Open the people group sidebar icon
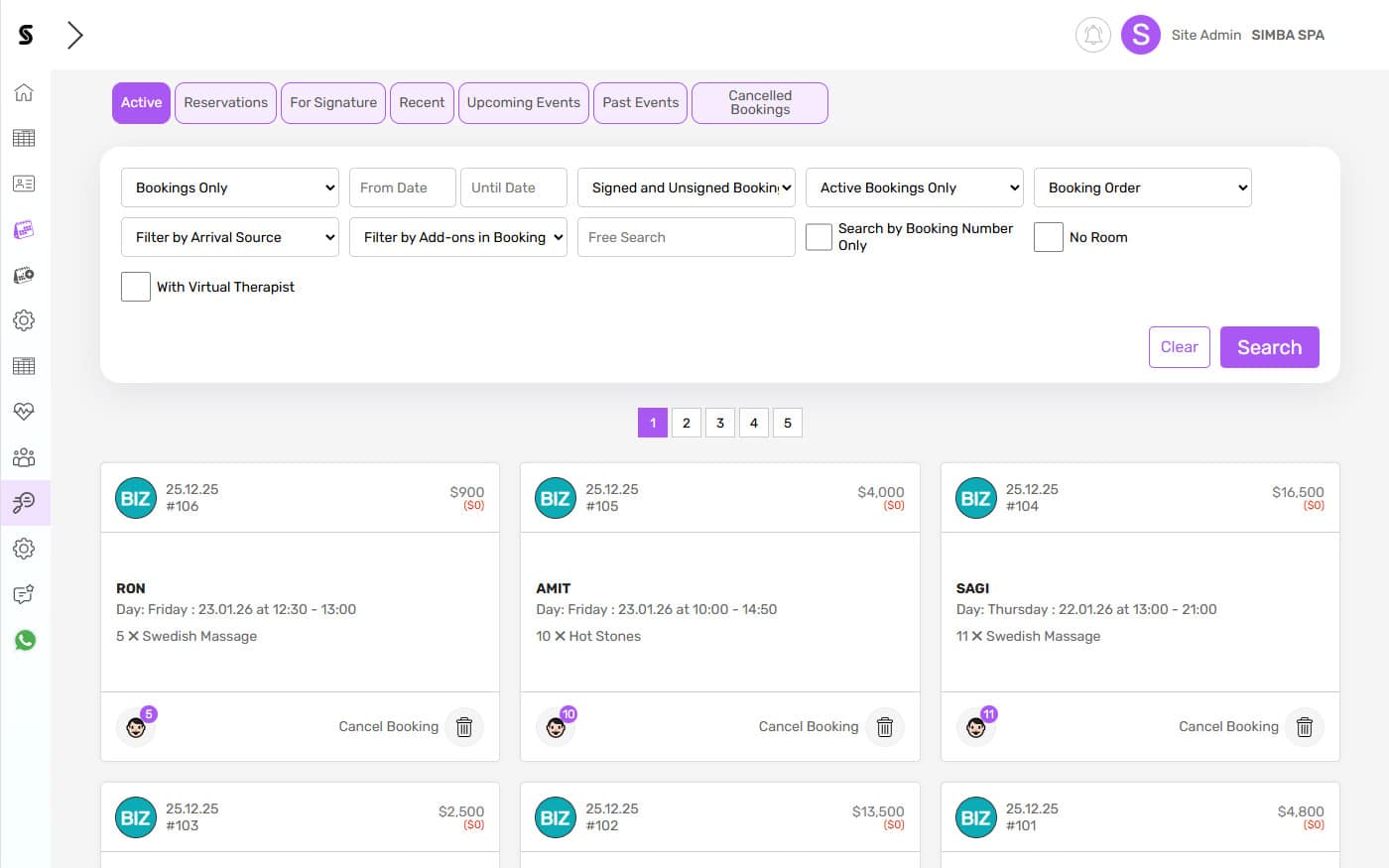 (24, 457)
